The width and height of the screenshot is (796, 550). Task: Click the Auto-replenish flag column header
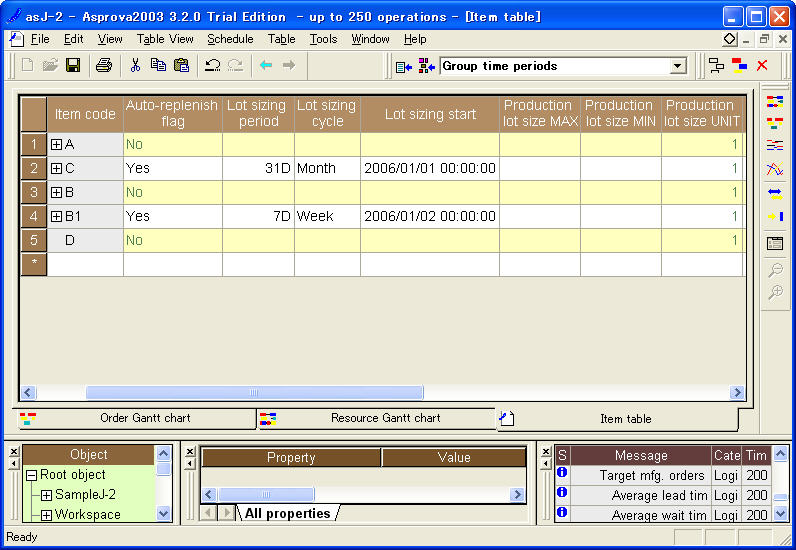(x=173, y=114)
